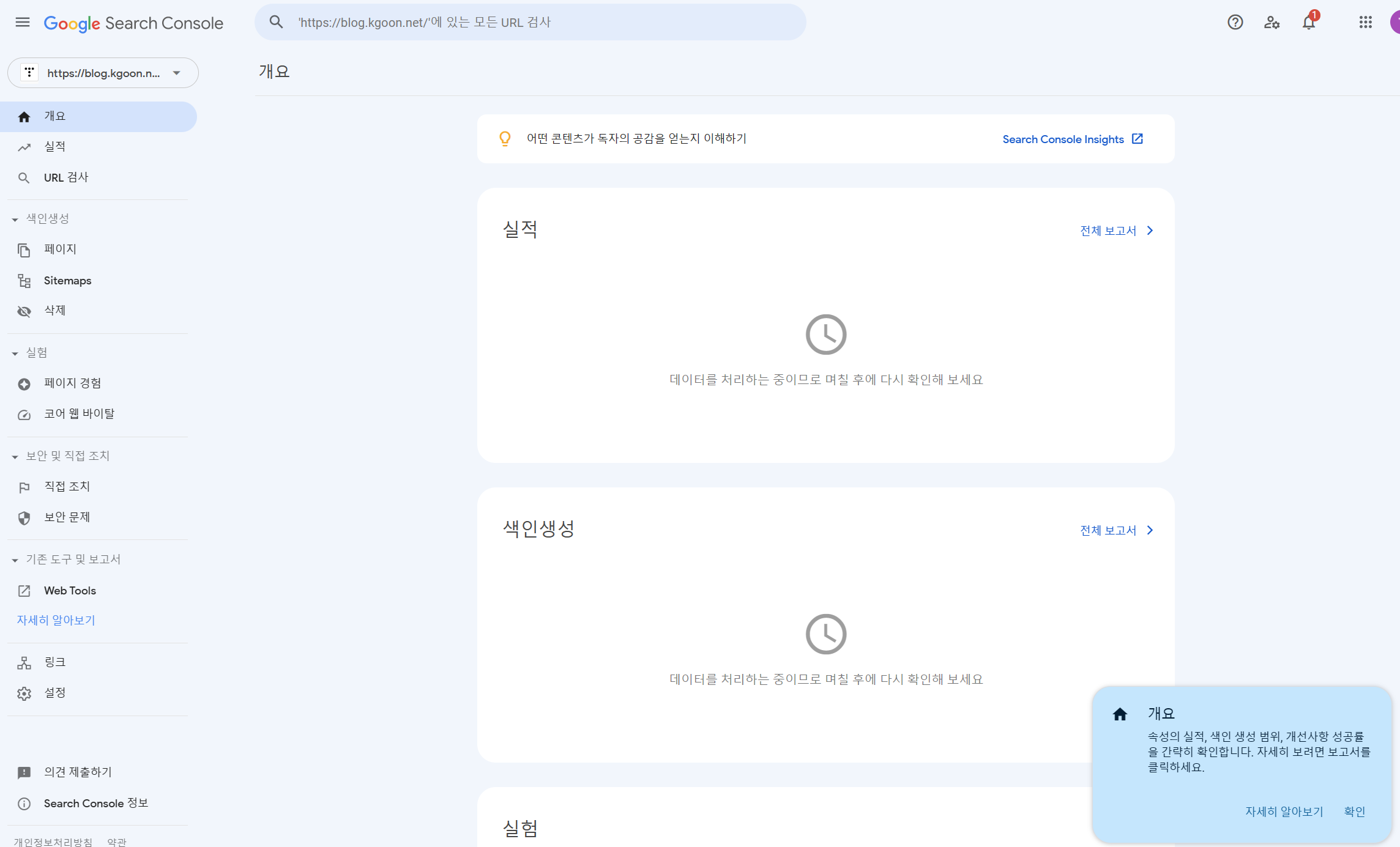Image resolution: width=1400 pixels, height=847 pixels.
Task: Open the Google apps grid
Action: (x=1365, y=23)
